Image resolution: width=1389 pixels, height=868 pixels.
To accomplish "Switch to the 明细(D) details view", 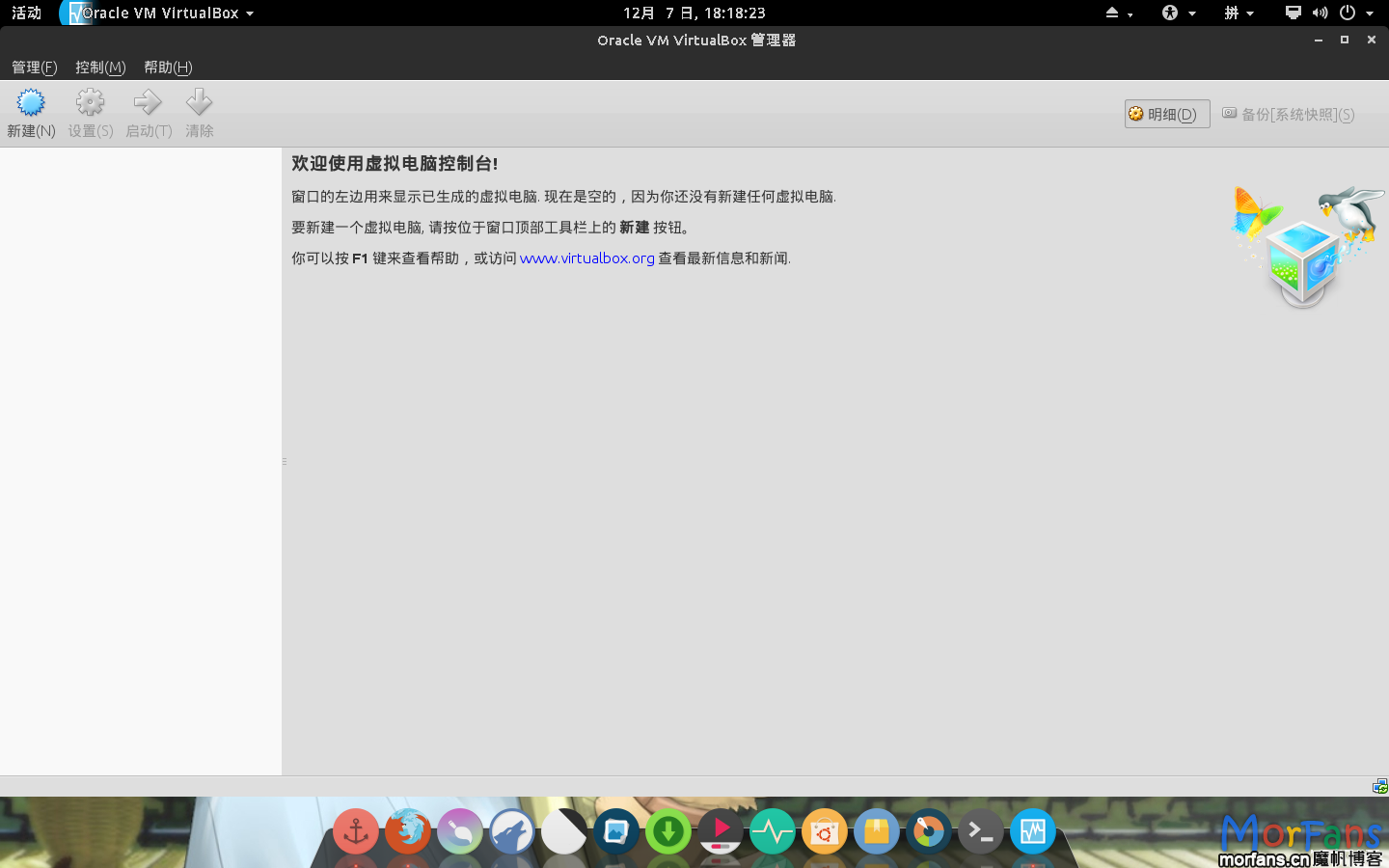I will point(1167,114).
